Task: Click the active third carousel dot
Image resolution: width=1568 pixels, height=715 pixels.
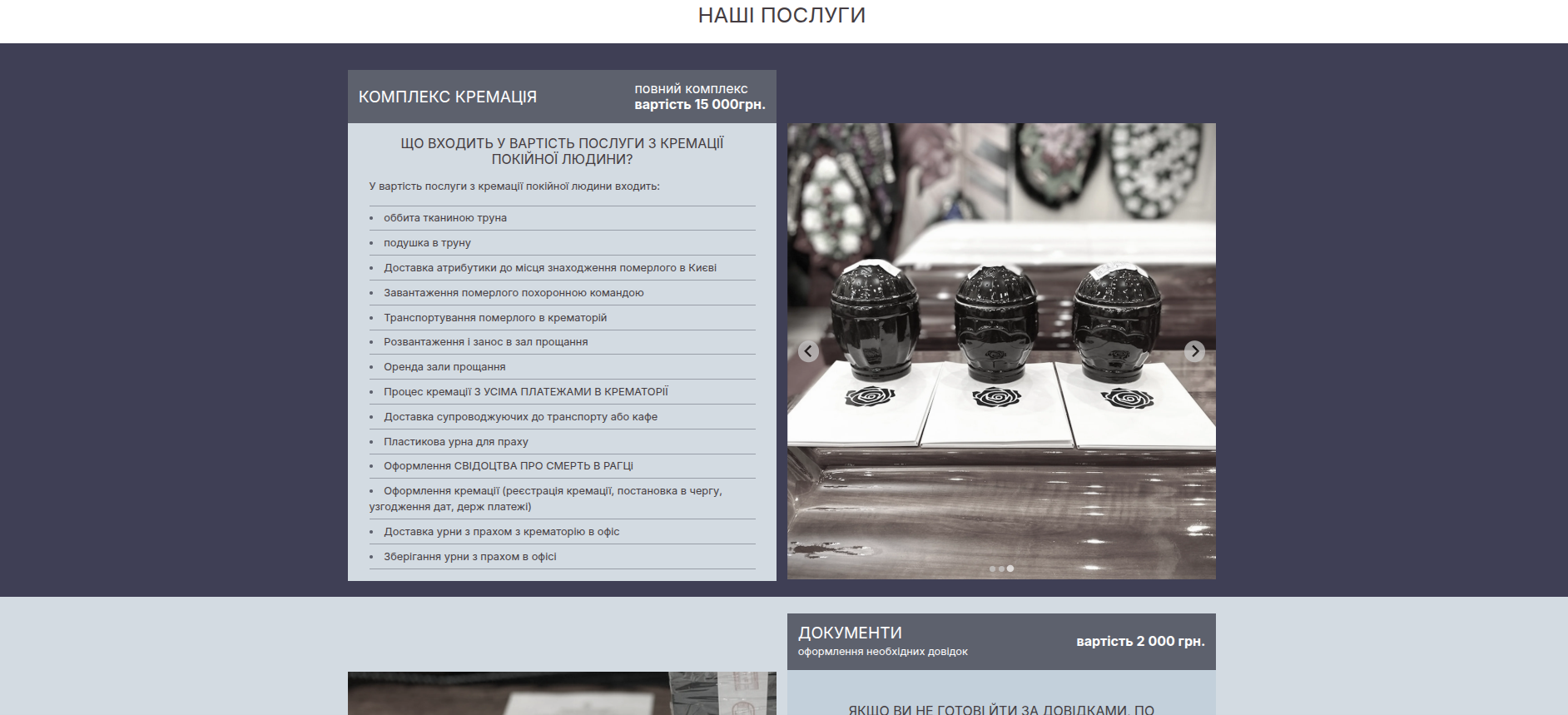Action: tap(1010, 569)
